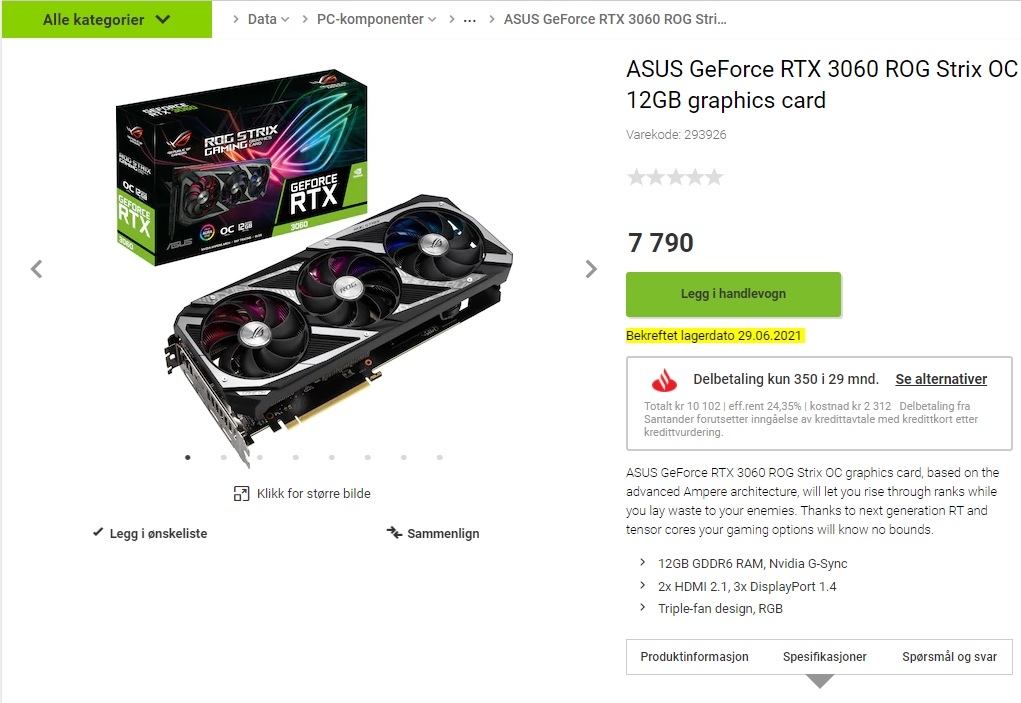Click the wishlist checkmark icon
The image size is (1021, 703).
pos(98,532)
